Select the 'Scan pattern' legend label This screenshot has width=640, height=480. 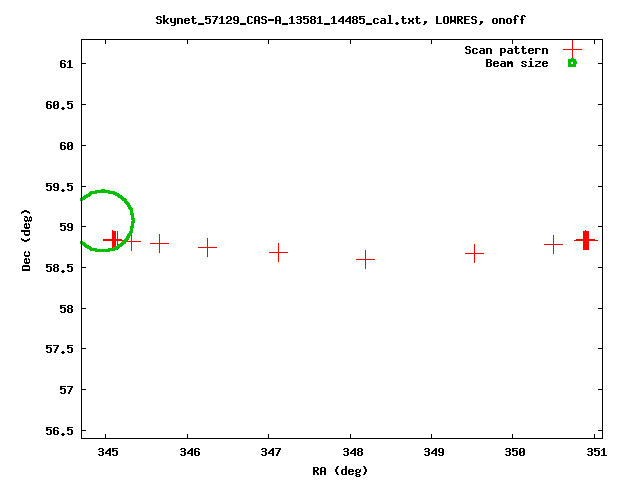click(506, 50)
